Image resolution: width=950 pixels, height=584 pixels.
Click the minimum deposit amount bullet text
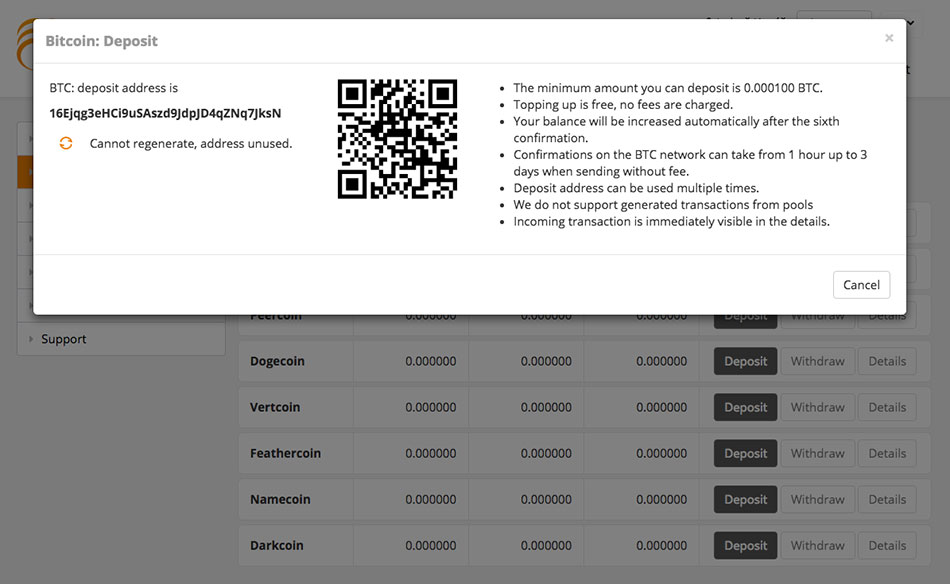coord(668,88)
